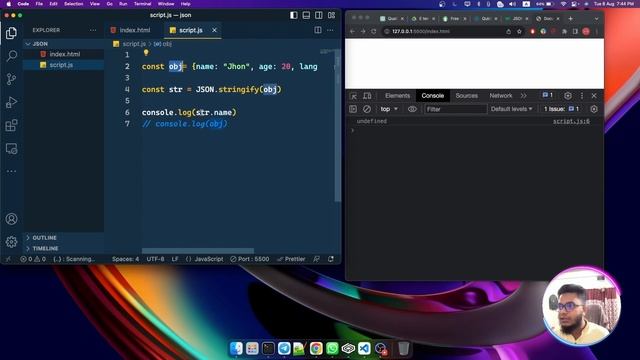Open the Default levels dropdown
Screen dimensions: 640x360
point(511,109)
